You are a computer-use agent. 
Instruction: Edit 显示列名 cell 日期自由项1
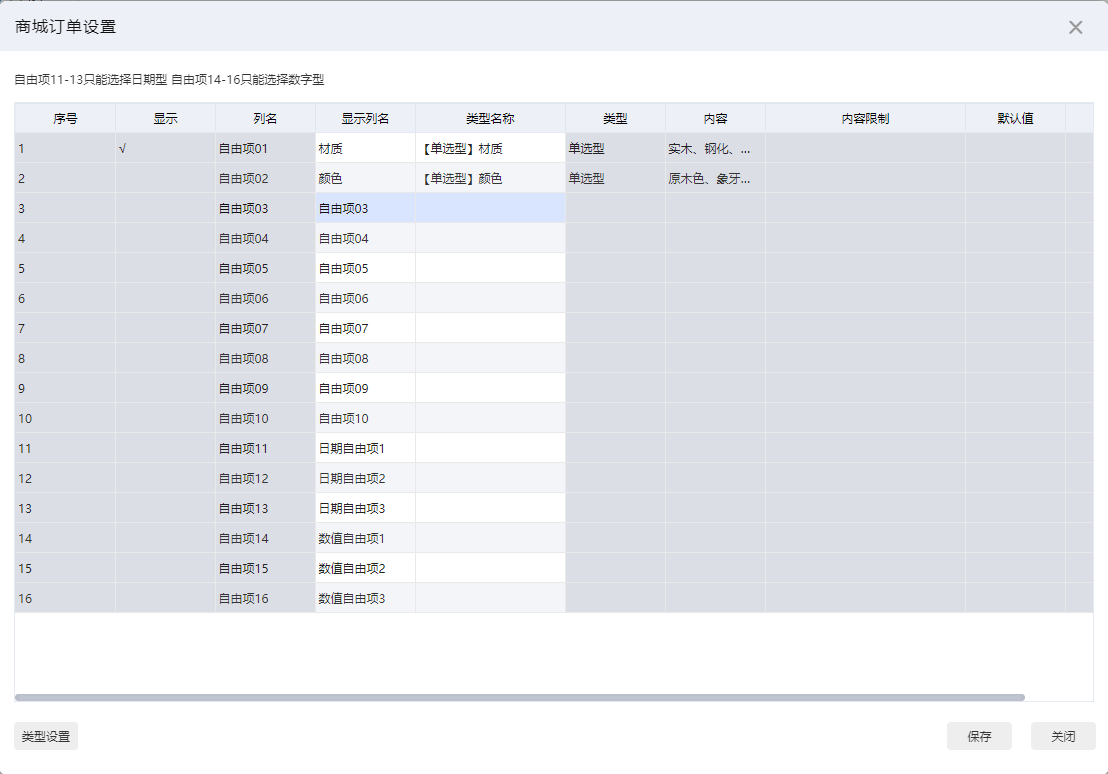click(365, 448)
